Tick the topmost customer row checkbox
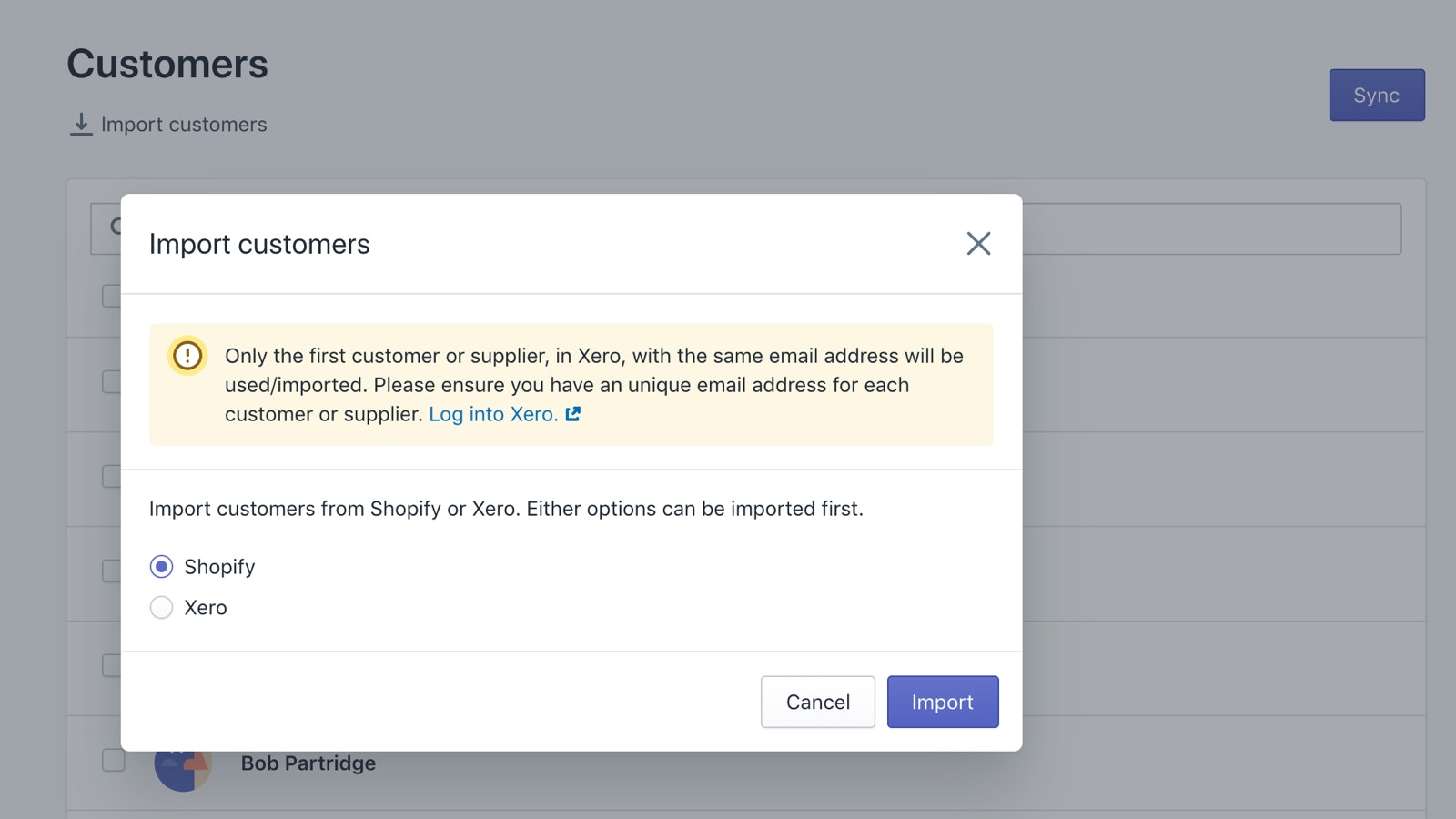 [x=110, y=296]
